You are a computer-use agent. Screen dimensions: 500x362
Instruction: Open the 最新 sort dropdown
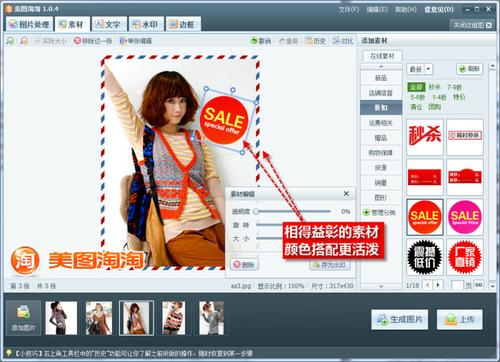coord(419,69)
